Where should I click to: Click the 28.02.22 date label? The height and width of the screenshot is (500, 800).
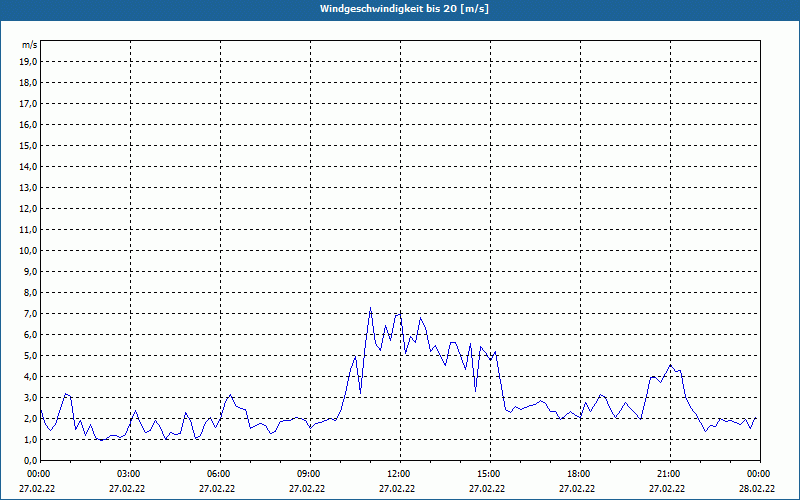(x=757, y=488)
